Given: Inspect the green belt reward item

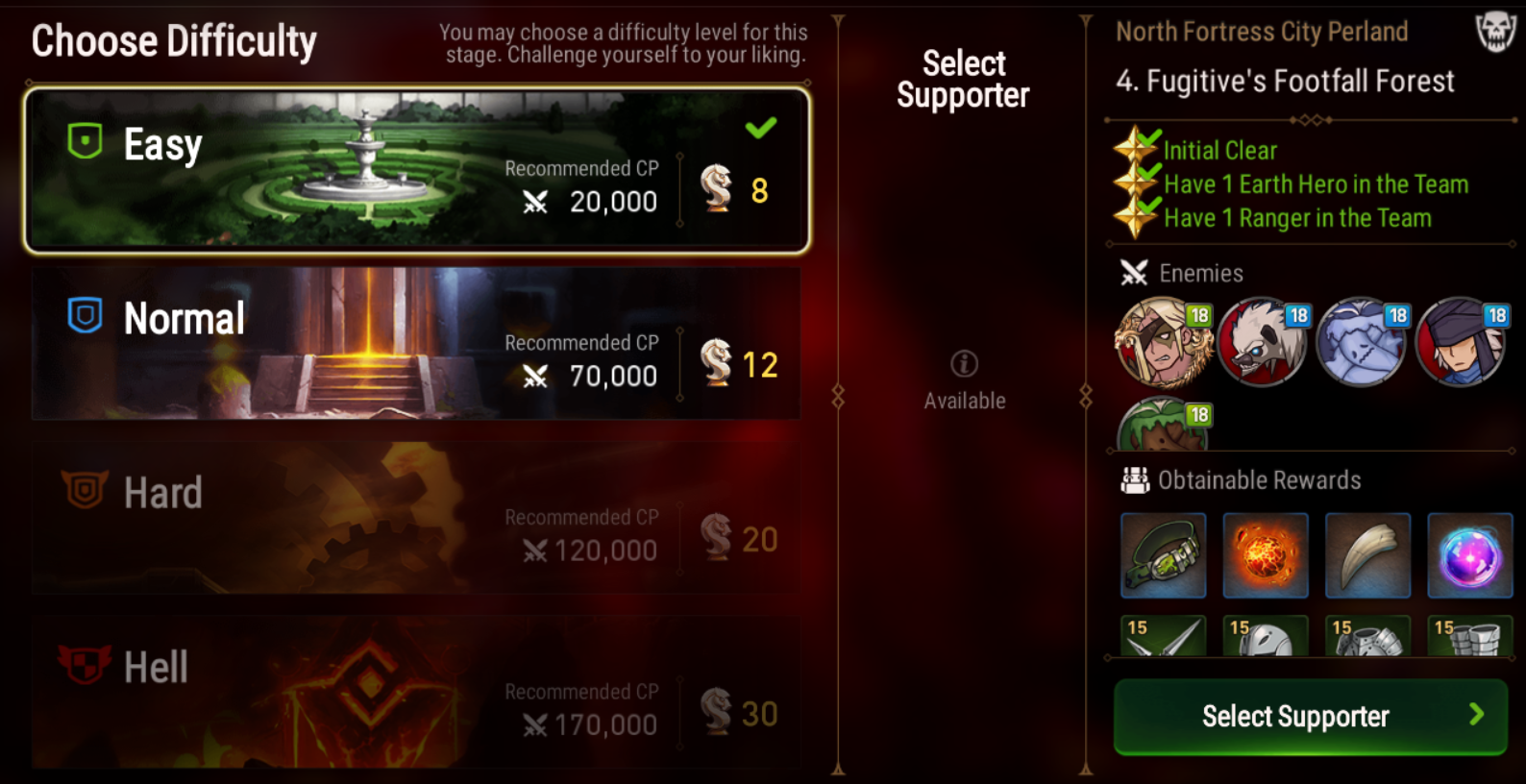Looking at the screenshot, I should pos(1163,555).
